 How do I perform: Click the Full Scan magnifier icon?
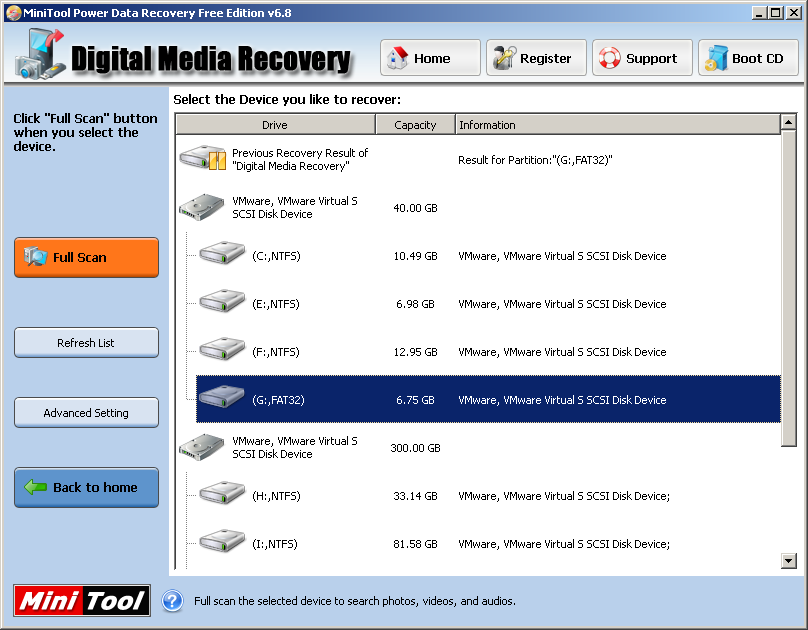pyautogui.click(x=36, y=257)
